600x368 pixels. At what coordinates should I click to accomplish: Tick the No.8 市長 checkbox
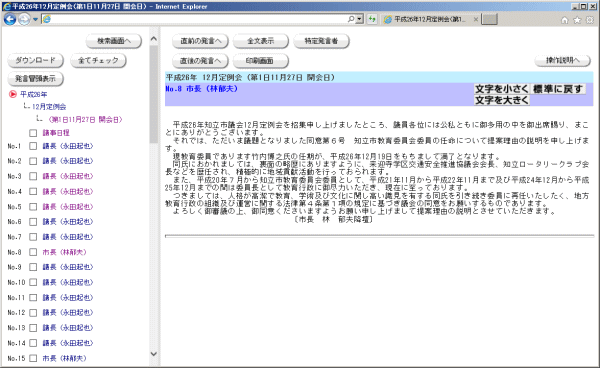[x=33, y=252]
